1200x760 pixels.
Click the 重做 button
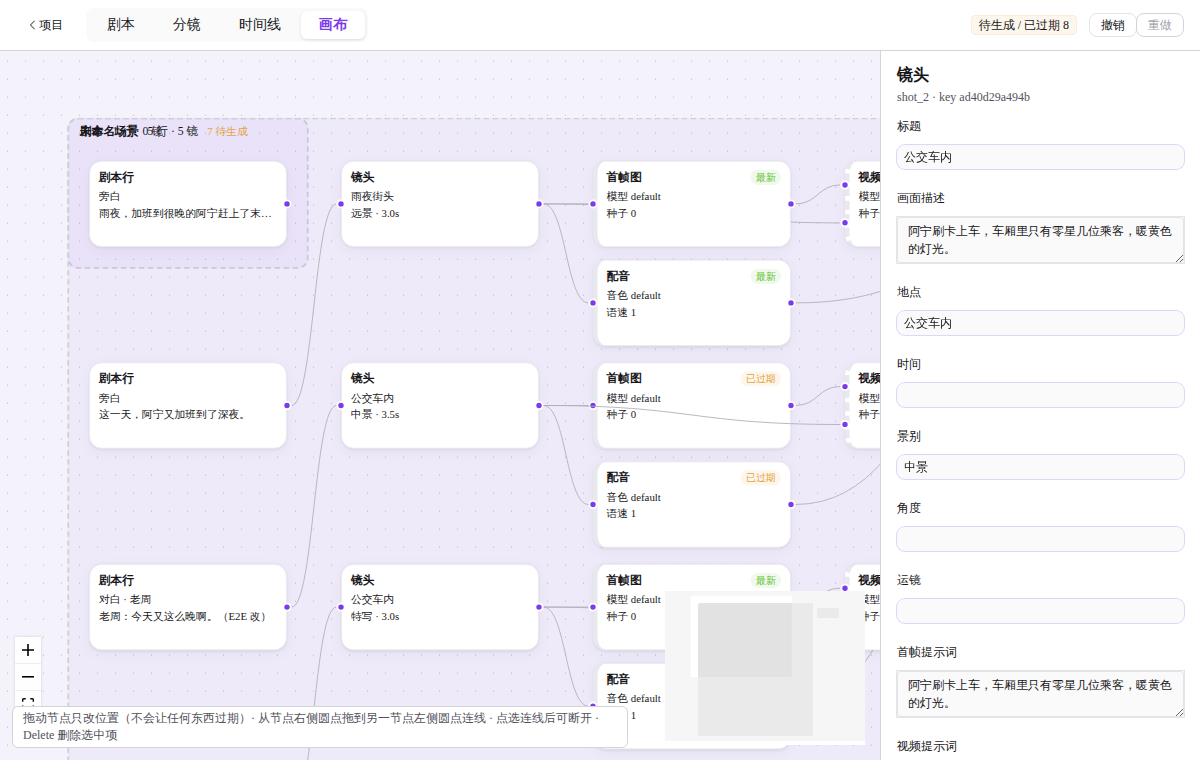click(1160, 25)
